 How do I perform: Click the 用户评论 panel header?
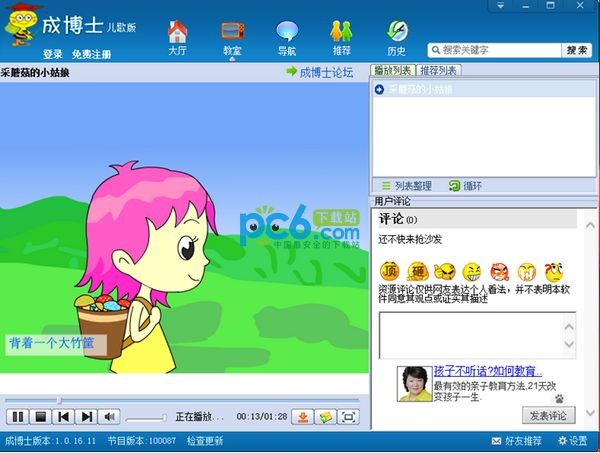(392, 201)
